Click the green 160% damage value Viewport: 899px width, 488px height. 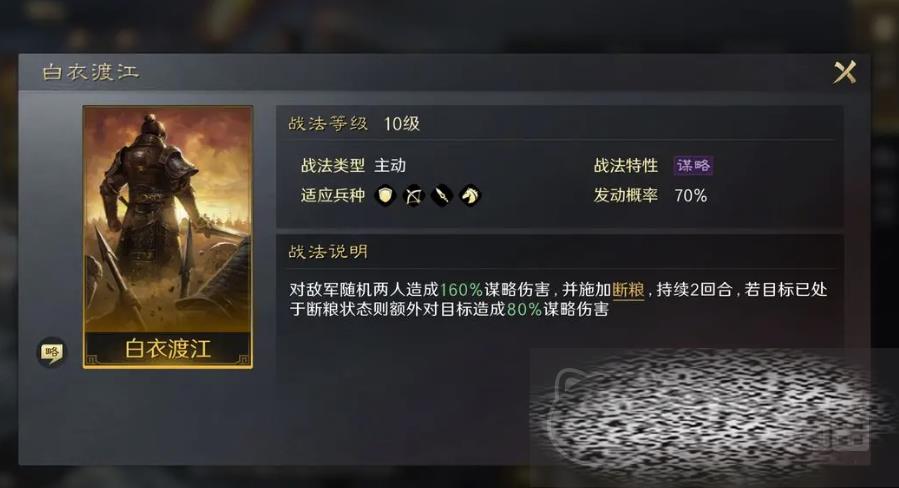tap(461, 290)
